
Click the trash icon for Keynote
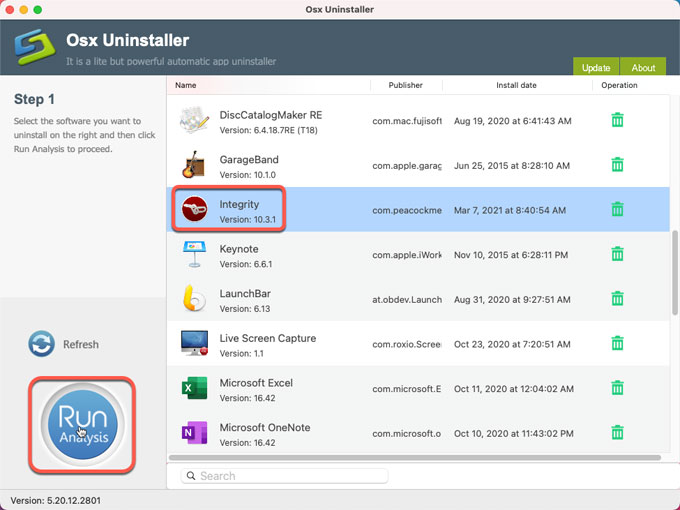click(x=617, y=254)
